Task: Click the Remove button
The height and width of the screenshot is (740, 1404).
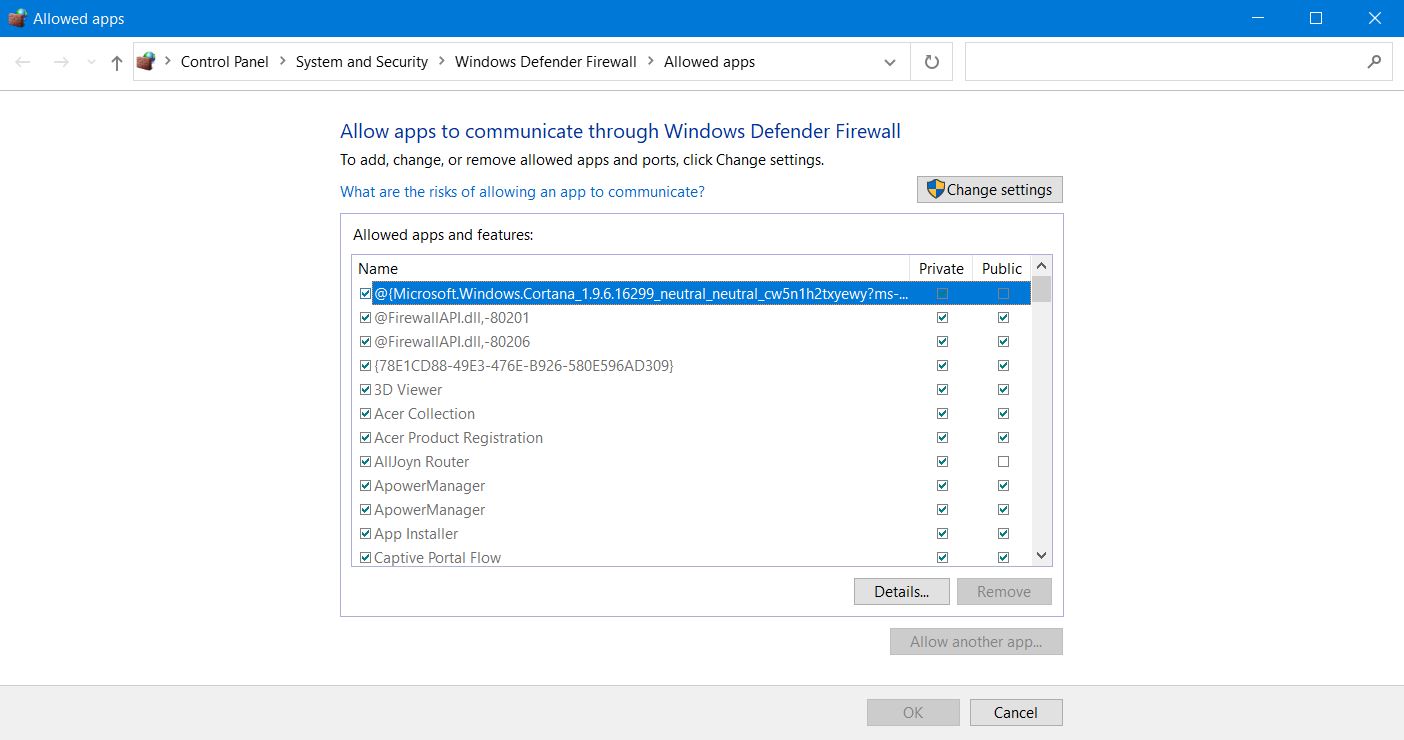Action: point(1004,592)
